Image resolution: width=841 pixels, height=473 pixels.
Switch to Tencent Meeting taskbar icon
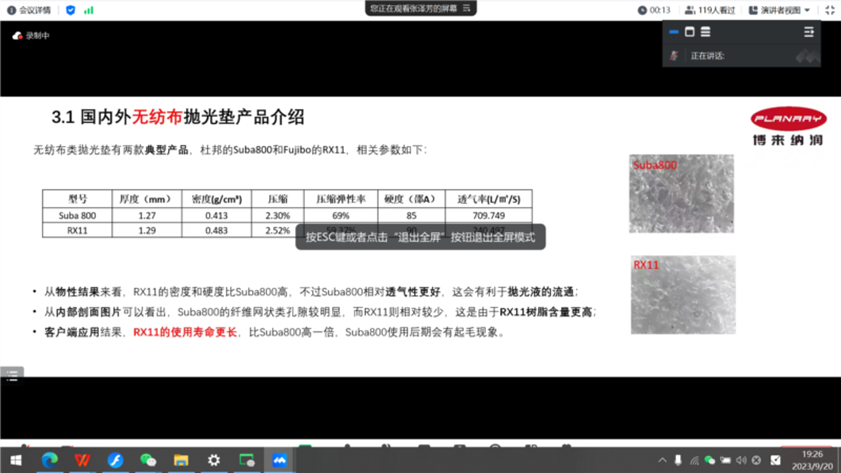(279, 460)
